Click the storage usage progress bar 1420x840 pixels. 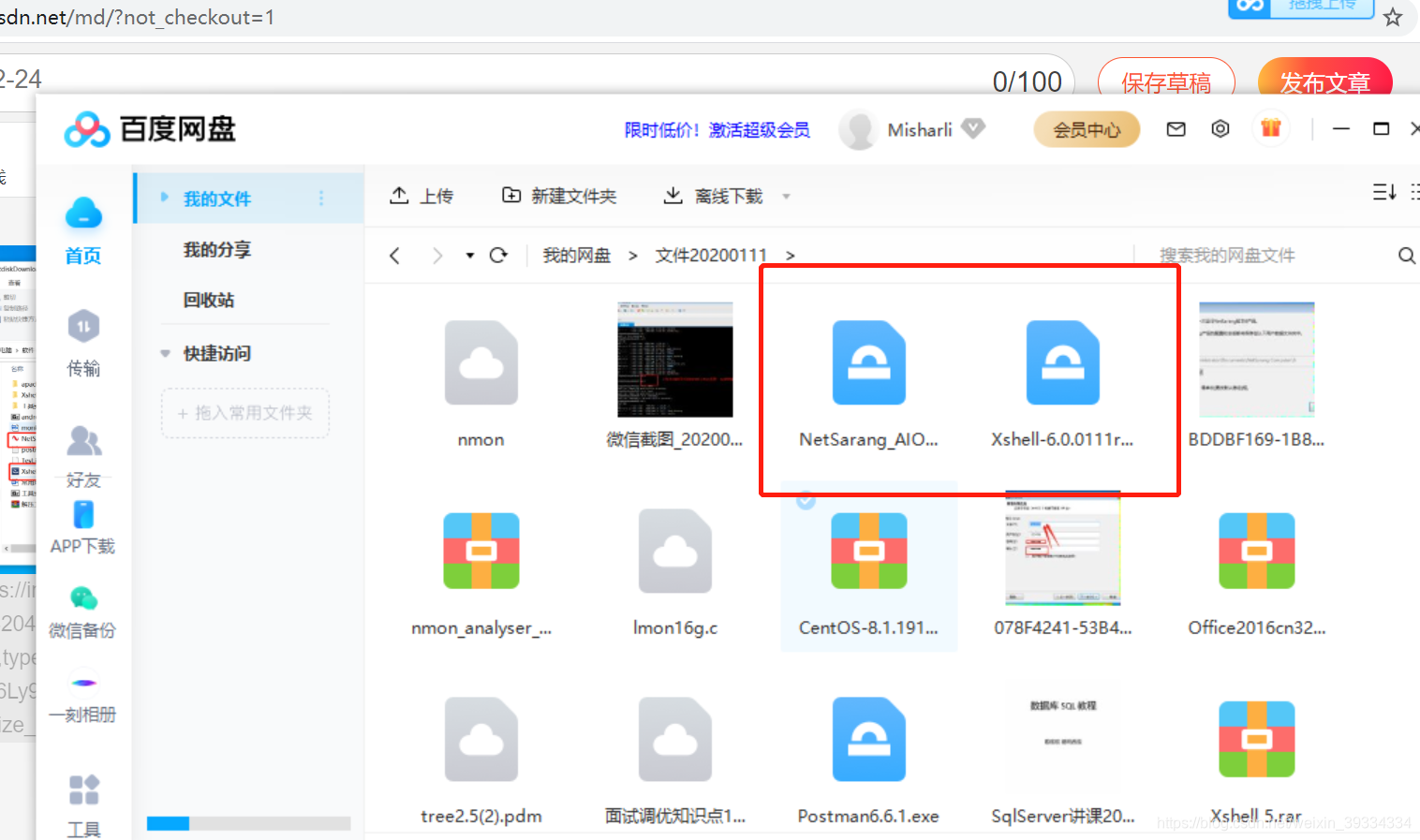248,823
